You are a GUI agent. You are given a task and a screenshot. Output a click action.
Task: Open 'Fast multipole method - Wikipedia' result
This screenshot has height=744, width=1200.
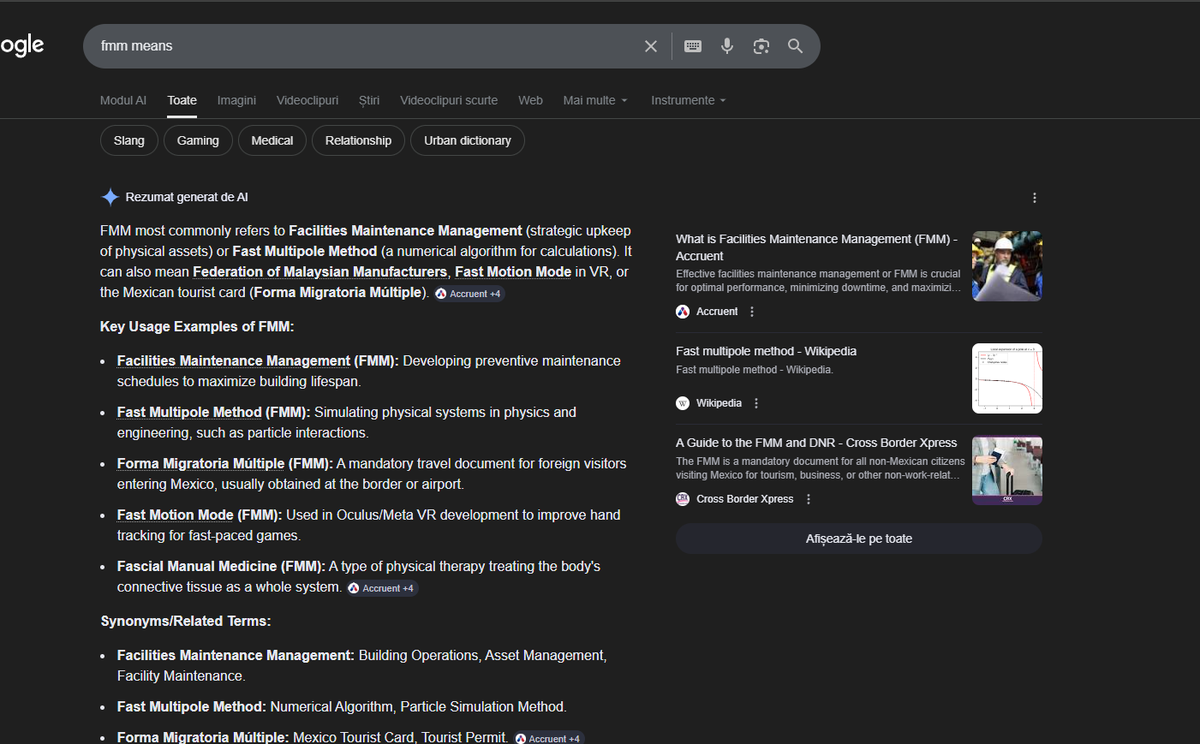766,351
